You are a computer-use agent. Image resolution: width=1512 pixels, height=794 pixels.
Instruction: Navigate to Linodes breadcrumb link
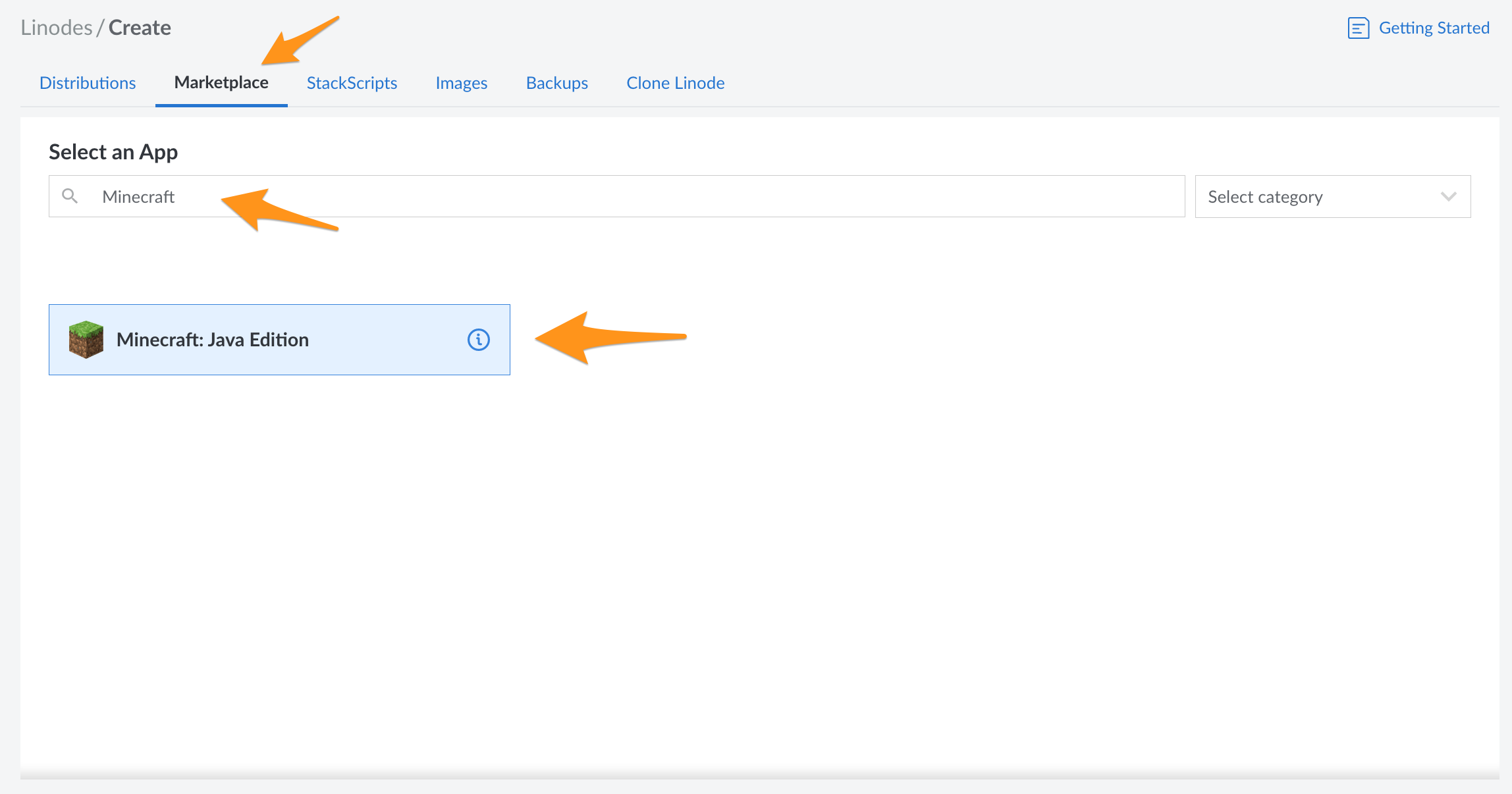click(57, 28)
